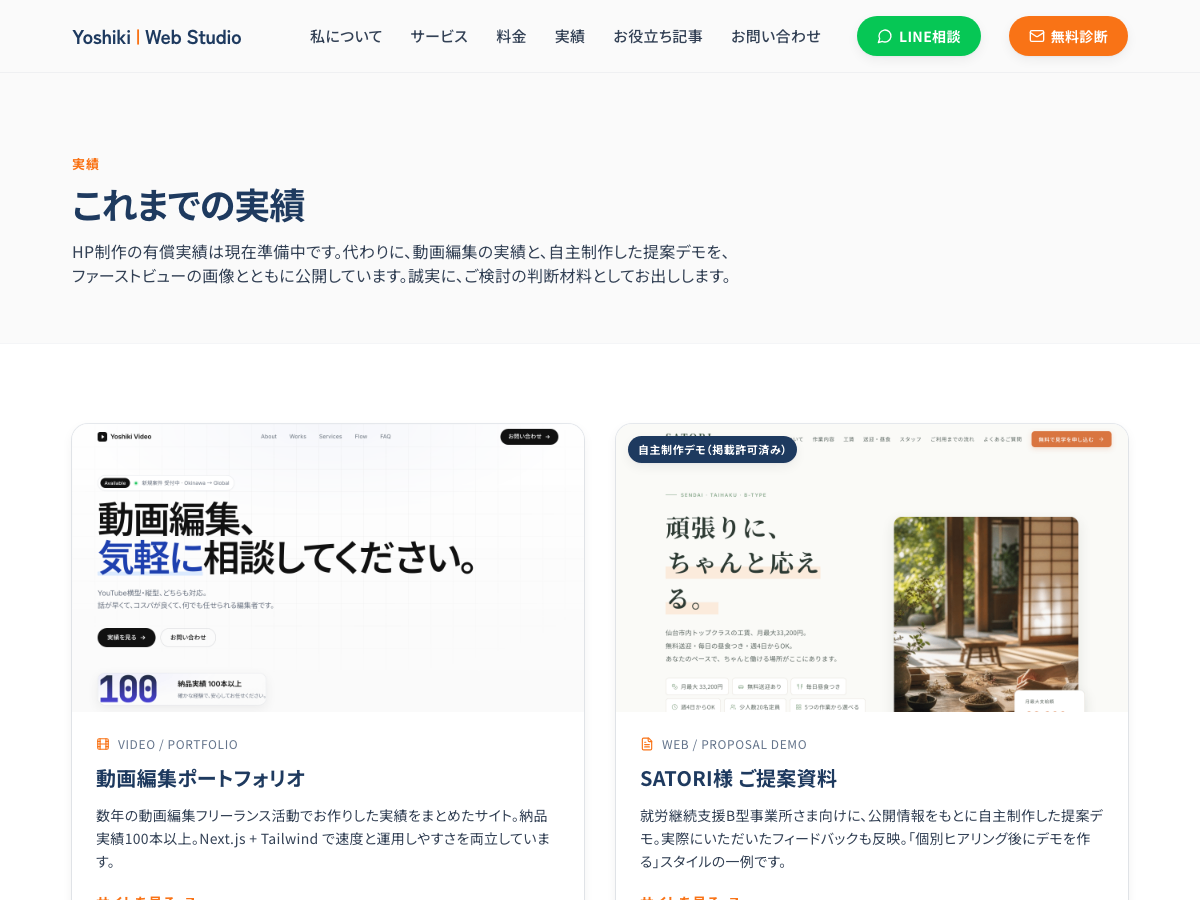This screenshot has height=900, width=1200.
Task: Go to the サービス page
Action: 439,36
